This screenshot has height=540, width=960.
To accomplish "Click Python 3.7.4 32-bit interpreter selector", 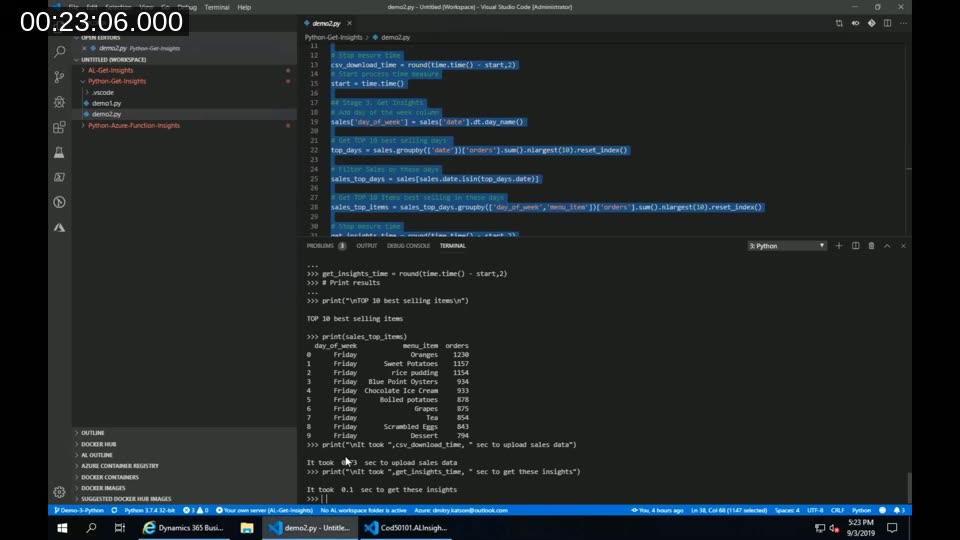I will (x=149, y=510).
